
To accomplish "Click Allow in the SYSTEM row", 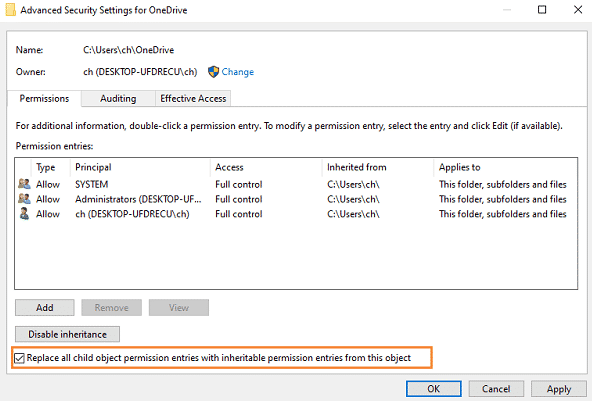I will [48, 184].
